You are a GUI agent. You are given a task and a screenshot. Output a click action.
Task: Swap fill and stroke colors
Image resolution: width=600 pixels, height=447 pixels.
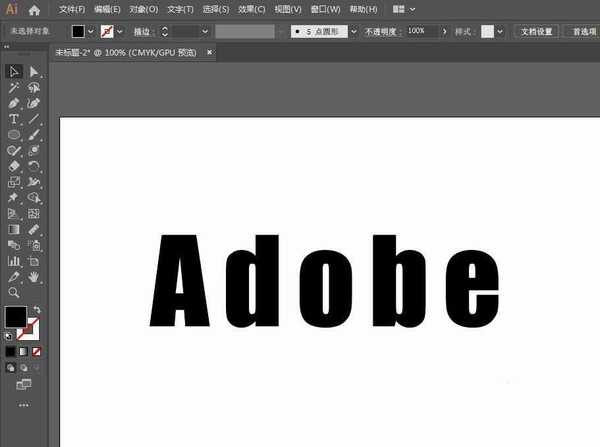(x=36, y=310)
